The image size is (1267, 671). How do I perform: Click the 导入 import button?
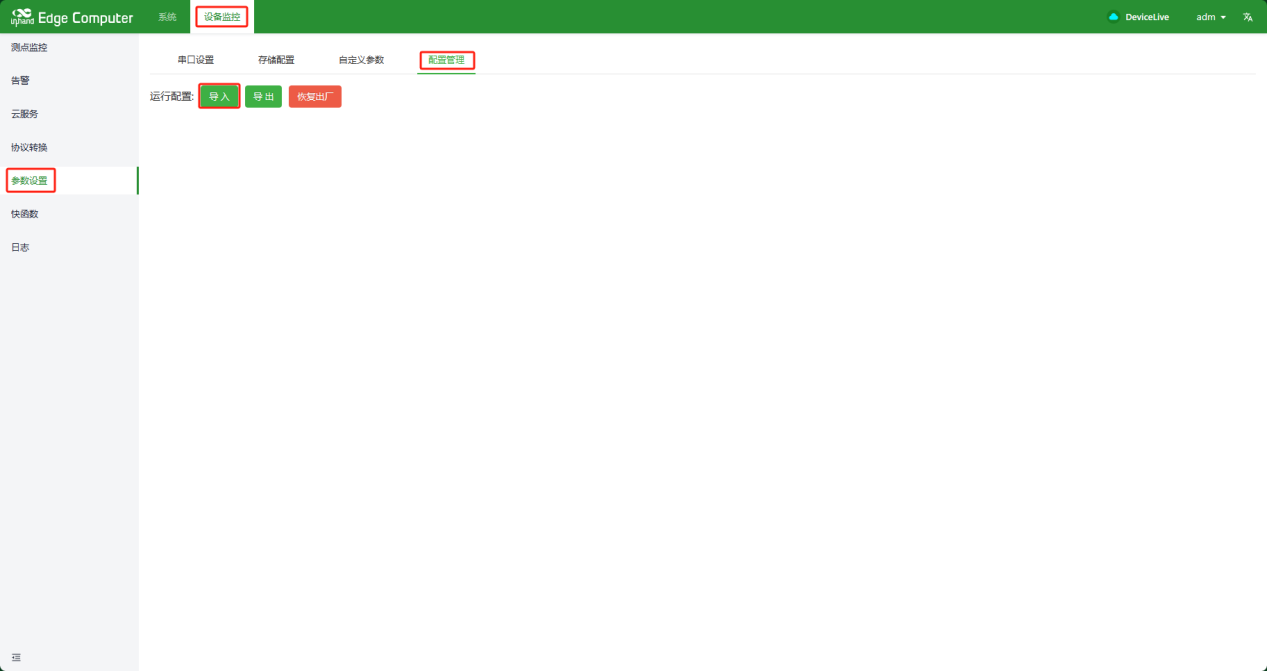(x=219, y=97)
